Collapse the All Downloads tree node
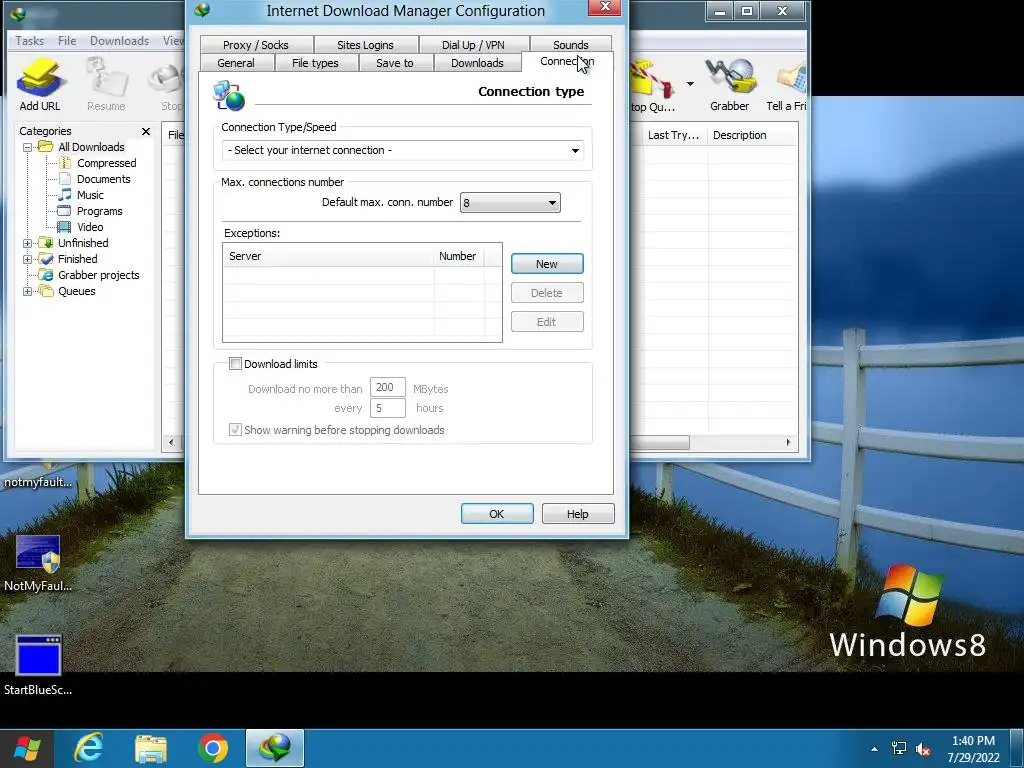Image resolution: width=1024 pixels, height=768 pixels. (27, 147)
